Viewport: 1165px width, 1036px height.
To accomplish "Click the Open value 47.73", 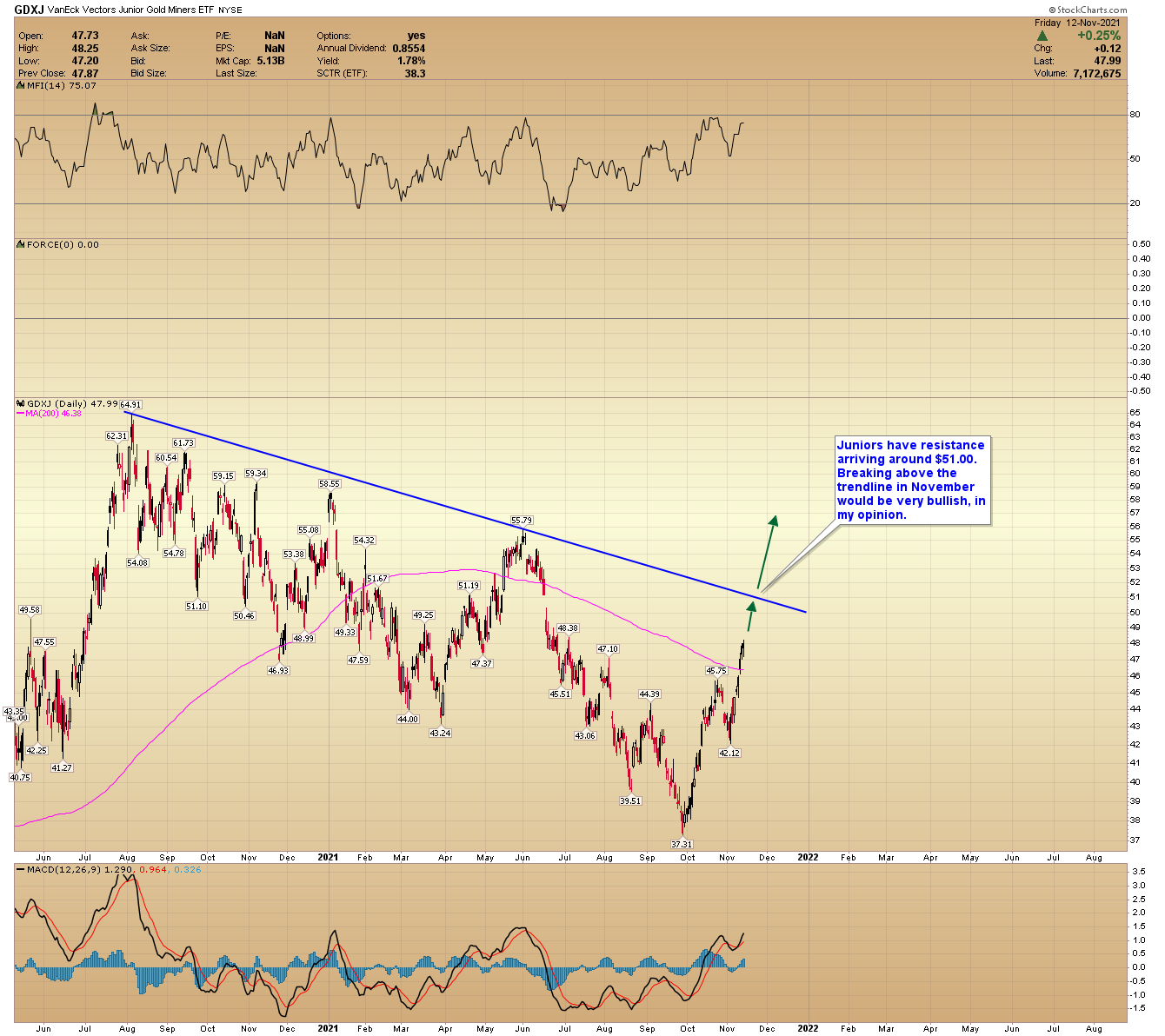I will pyautogui.click(x=85, y=36).
